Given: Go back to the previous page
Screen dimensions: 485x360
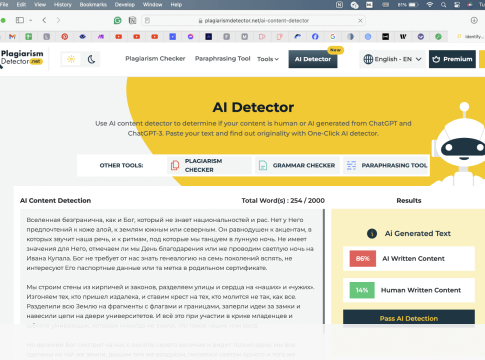Looking at the screenshot, I should click(44, 20).
